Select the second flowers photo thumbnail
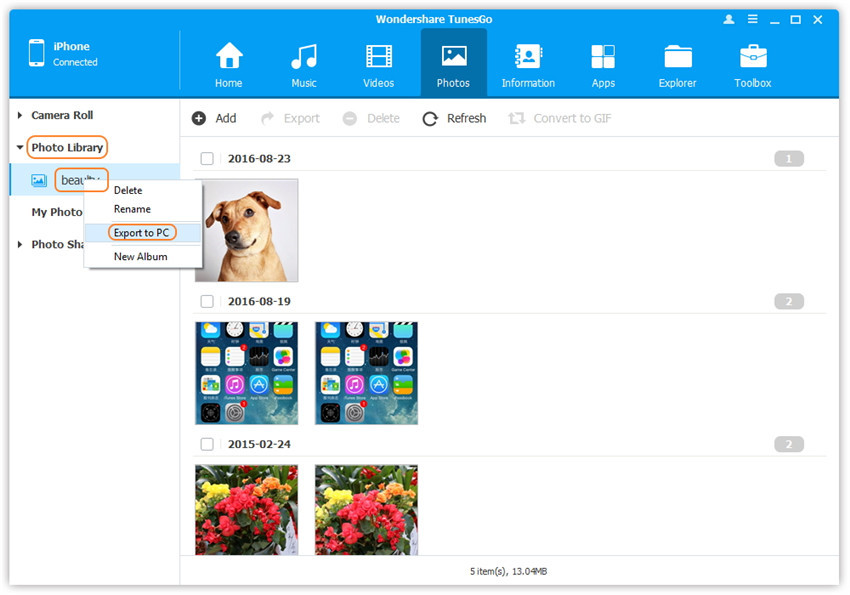Image resolution: width=850 pixels, height=595 pixels. pos(366,510)
